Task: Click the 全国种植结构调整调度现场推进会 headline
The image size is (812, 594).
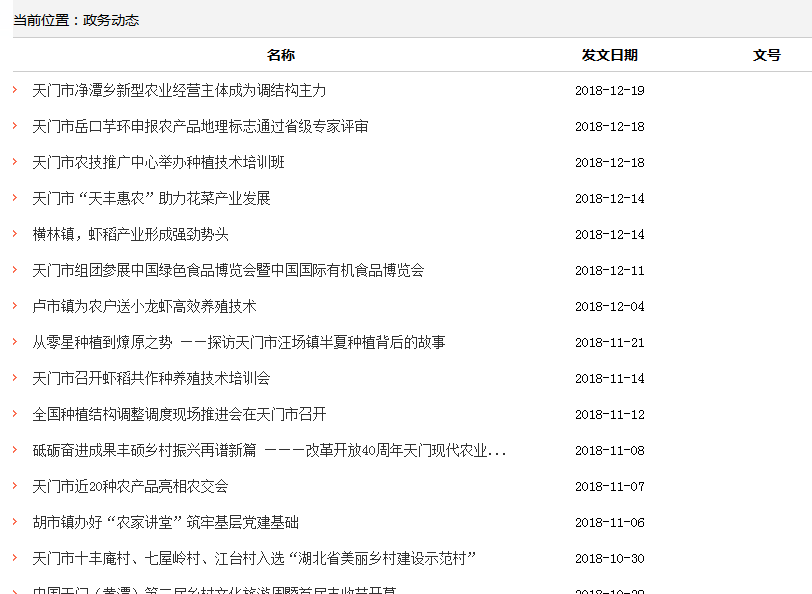Action: [179, 414]
